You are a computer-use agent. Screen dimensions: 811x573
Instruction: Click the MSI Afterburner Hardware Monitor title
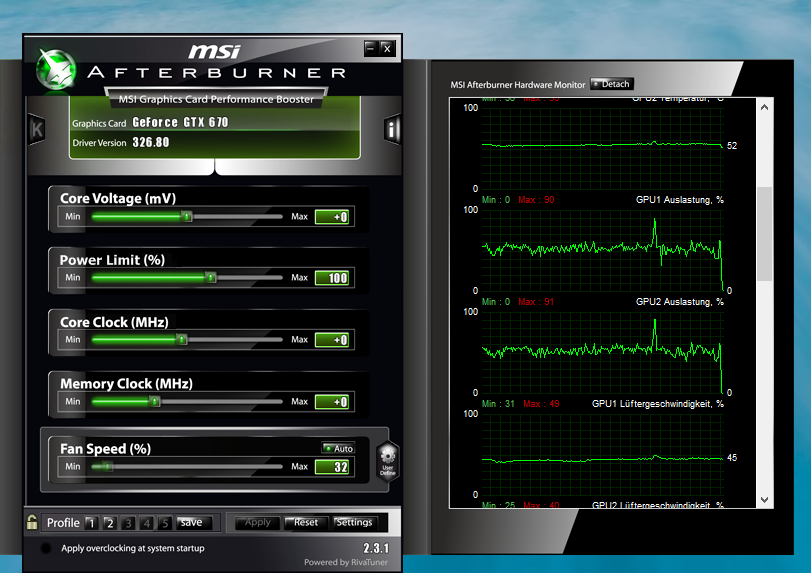[x=518, y=85]
